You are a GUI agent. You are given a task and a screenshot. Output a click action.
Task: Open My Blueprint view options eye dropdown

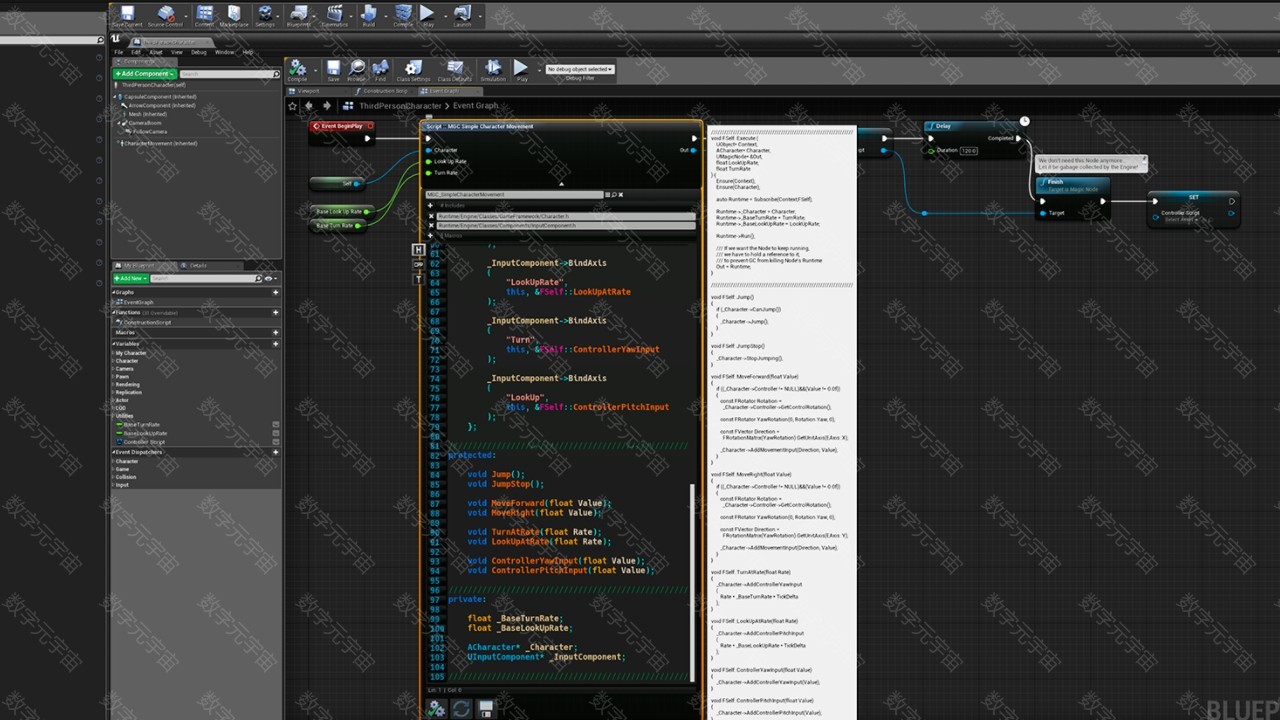270,278
